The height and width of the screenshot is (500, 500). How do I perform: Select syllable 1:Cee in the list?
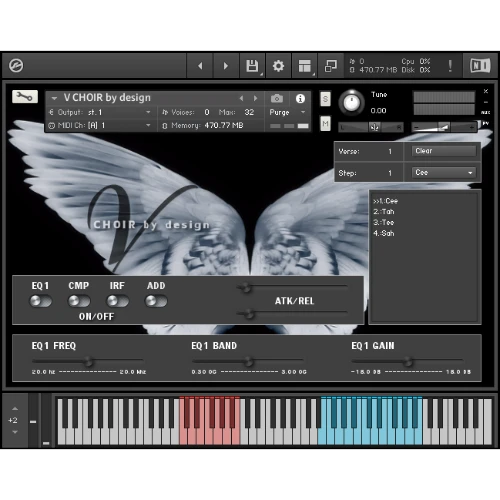(385, 201)
